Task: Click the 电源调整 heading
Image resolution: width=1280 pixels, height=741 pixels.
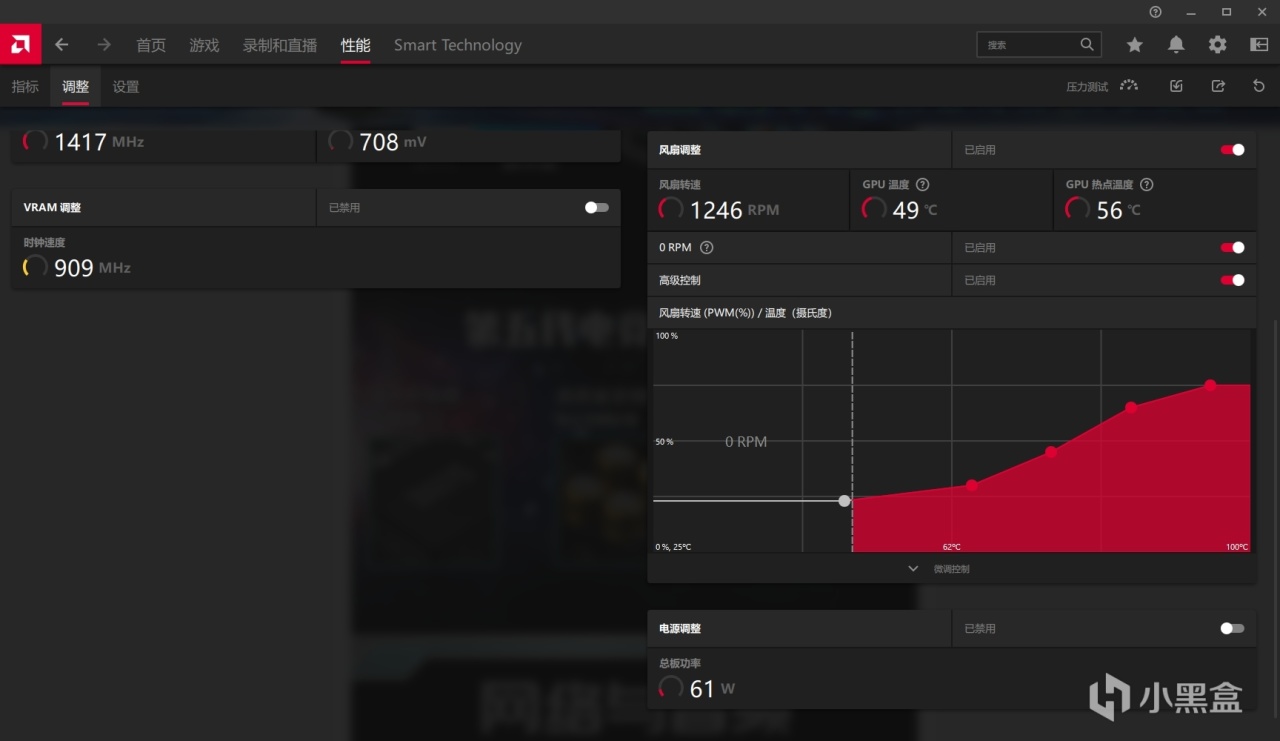Action: [x=680, y=629]
